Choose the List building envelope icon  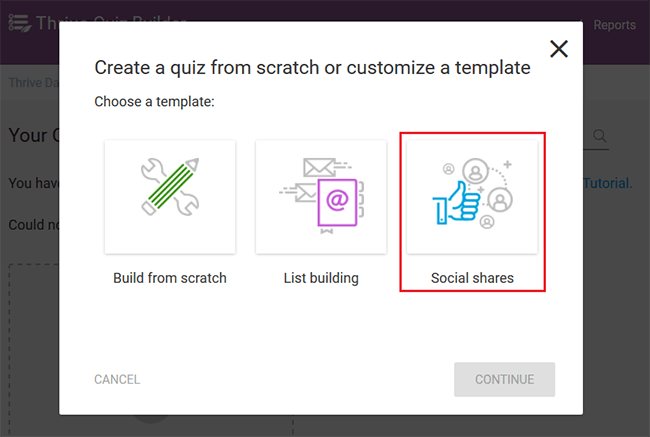pos(321,197)
